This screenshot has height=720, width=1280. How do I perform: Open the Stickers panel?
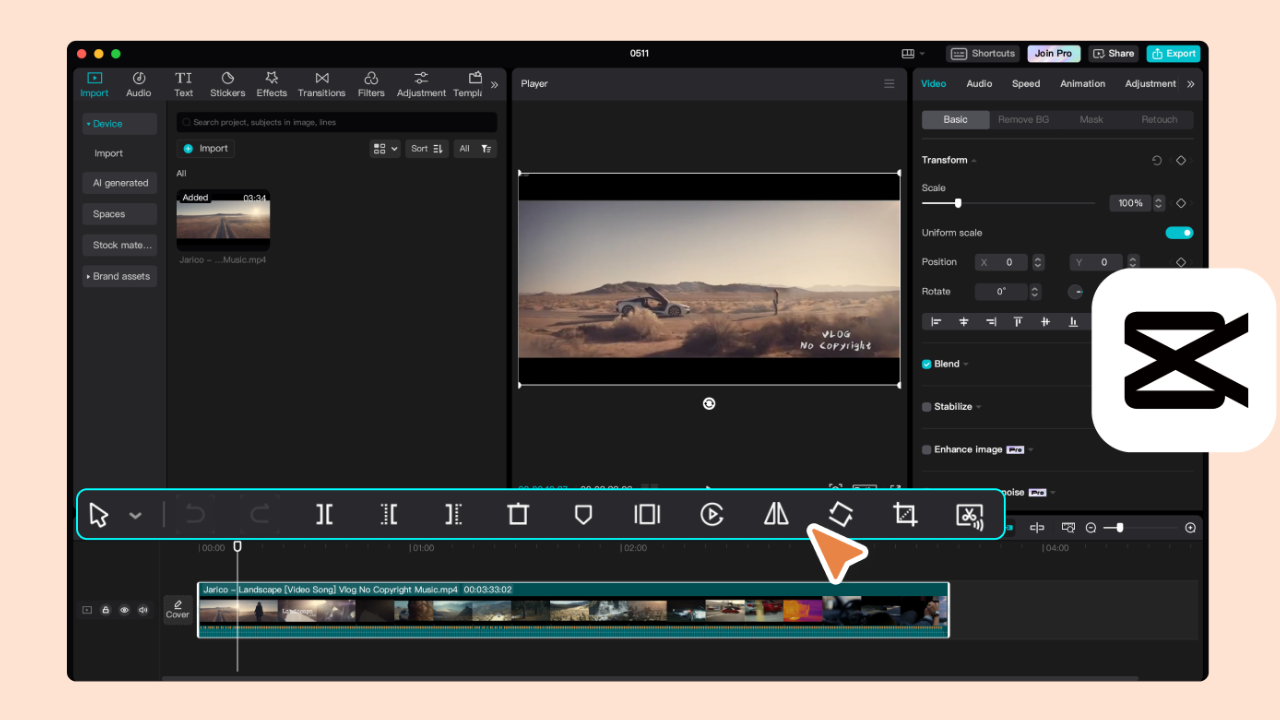[x=227, y=84]
